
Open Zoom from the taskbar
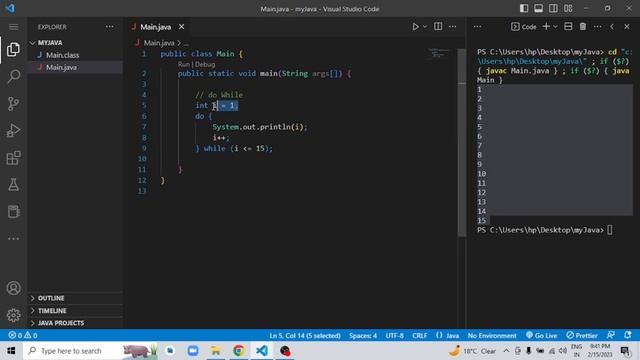[x=193, y=351]
